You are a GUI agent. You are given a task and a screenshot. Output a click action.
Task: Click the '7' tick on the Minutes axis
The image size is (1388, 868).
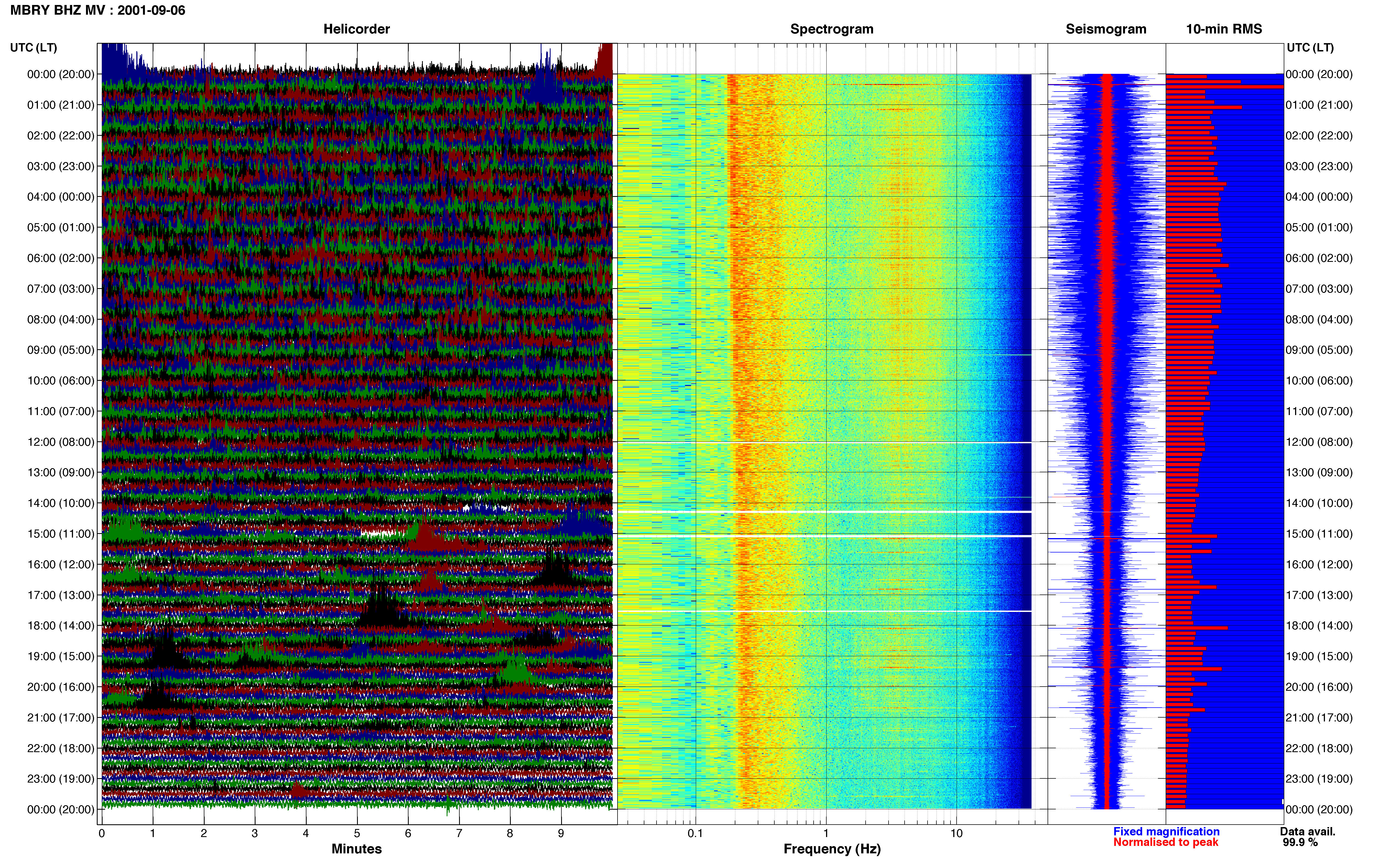(459, 833)
